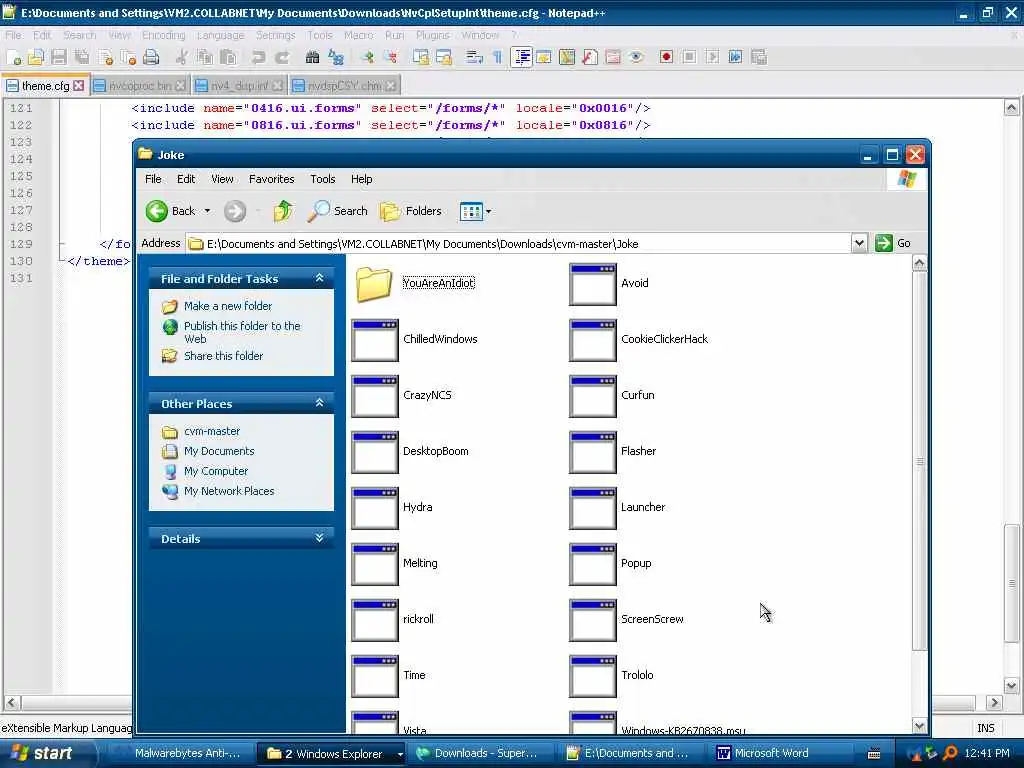
Task: Toggle the Show All Characters pilcrow icon
Action: [x=498, y=57]
